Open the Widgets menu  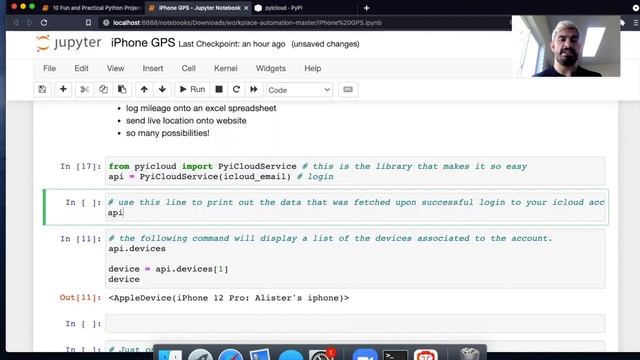pos(271,68)
